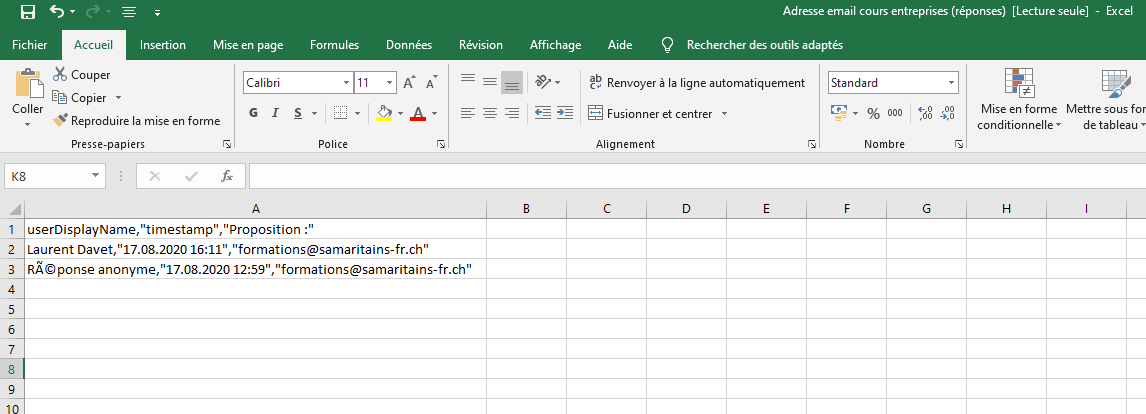
Task: Increase font size with the large A
Action: pyautogui.click(x=410, y=83)
